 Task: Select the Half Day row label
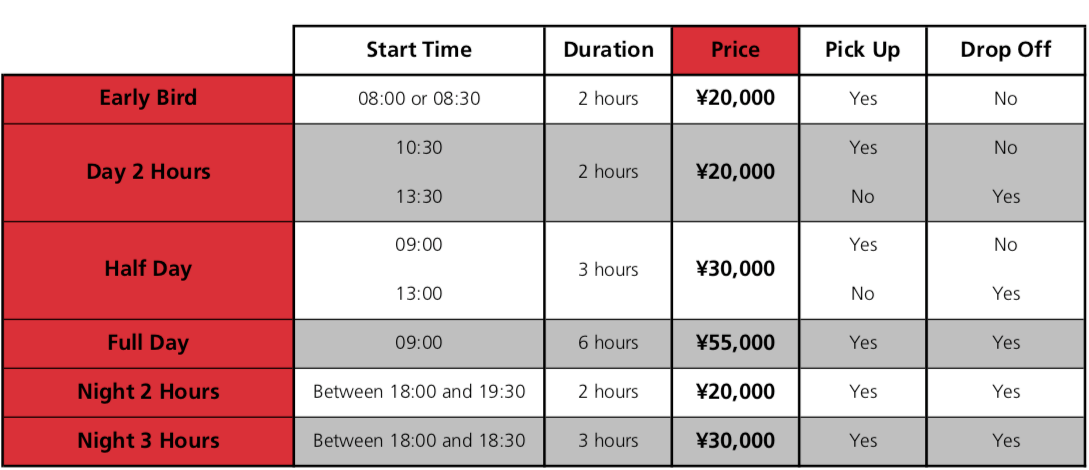pyautogui.click(x=148, y=269)
